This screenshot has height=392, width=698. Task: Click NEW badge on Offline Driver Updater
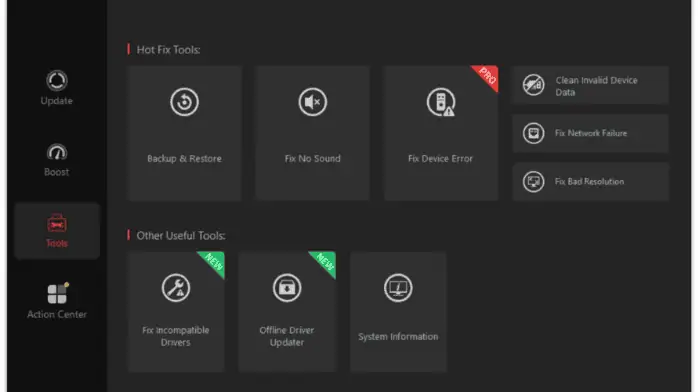click(325, 262)
